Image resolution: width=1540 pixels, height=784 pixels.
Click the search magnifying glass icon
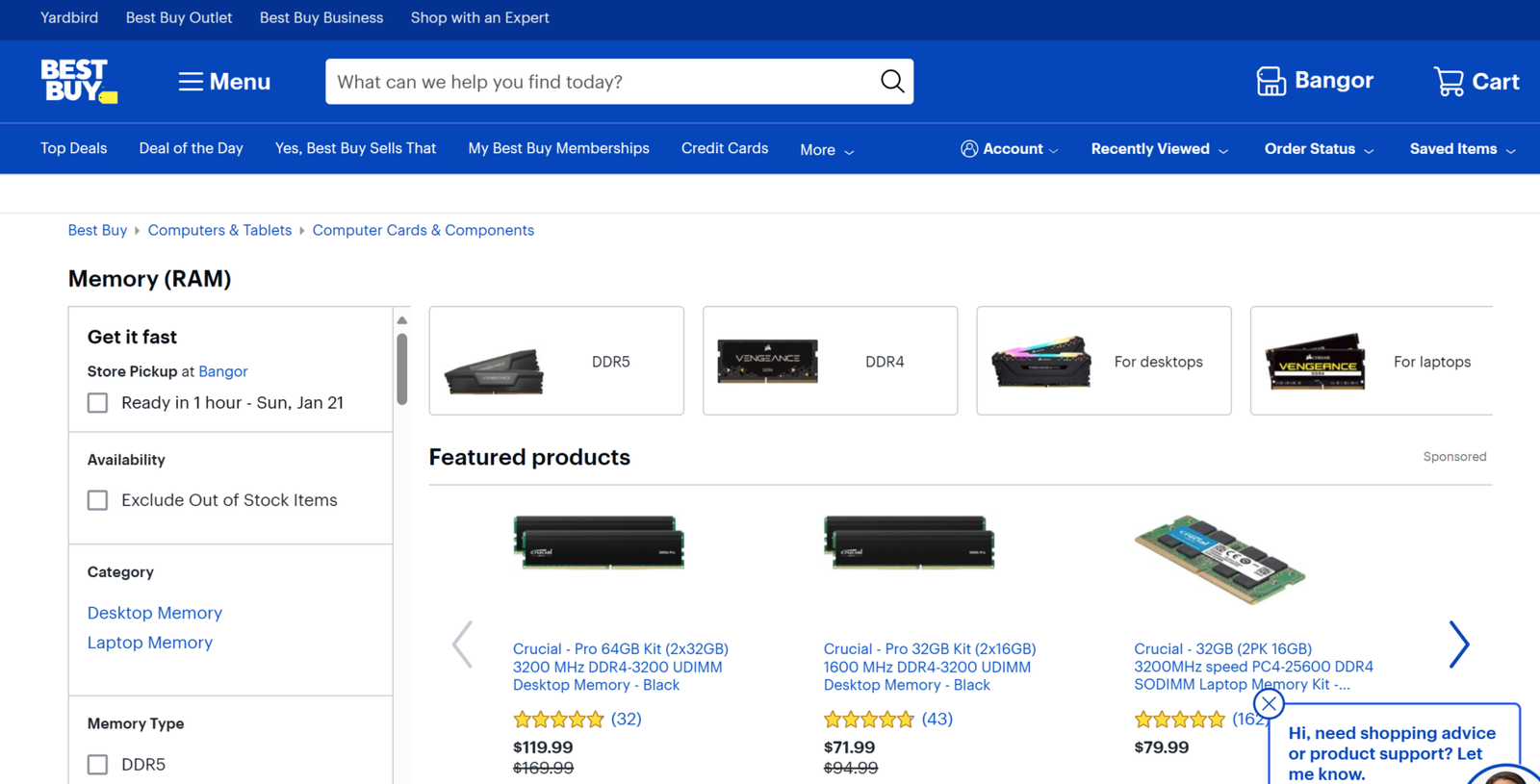pyautogui.click(x=891, y=82)
